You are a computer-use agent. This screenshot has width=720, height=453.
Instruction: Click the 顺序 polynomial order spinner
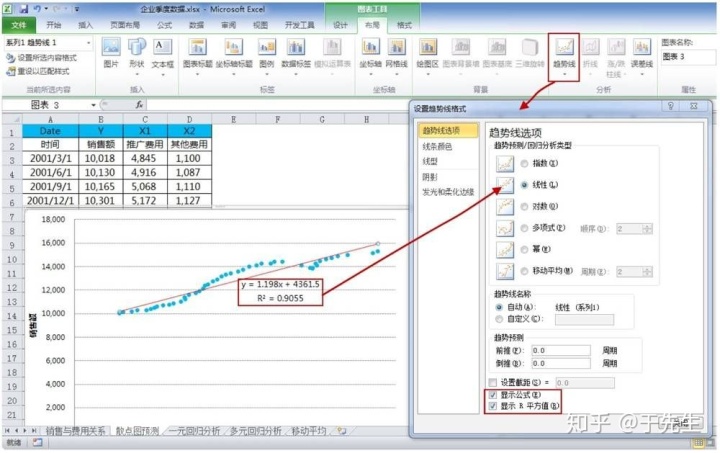[647, 228]
